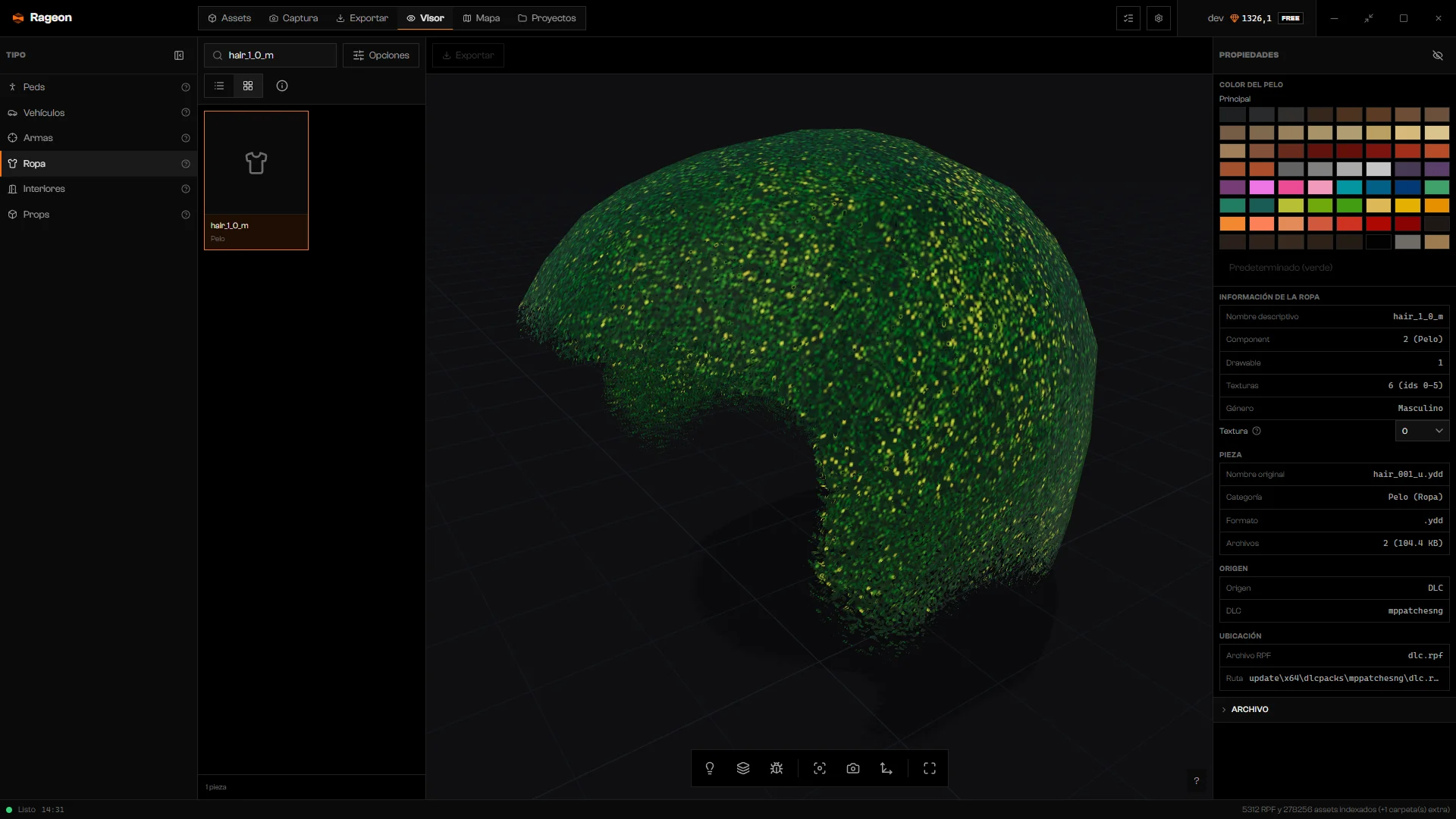
Task: Open the Mapa tab
Action: point(482,18)
